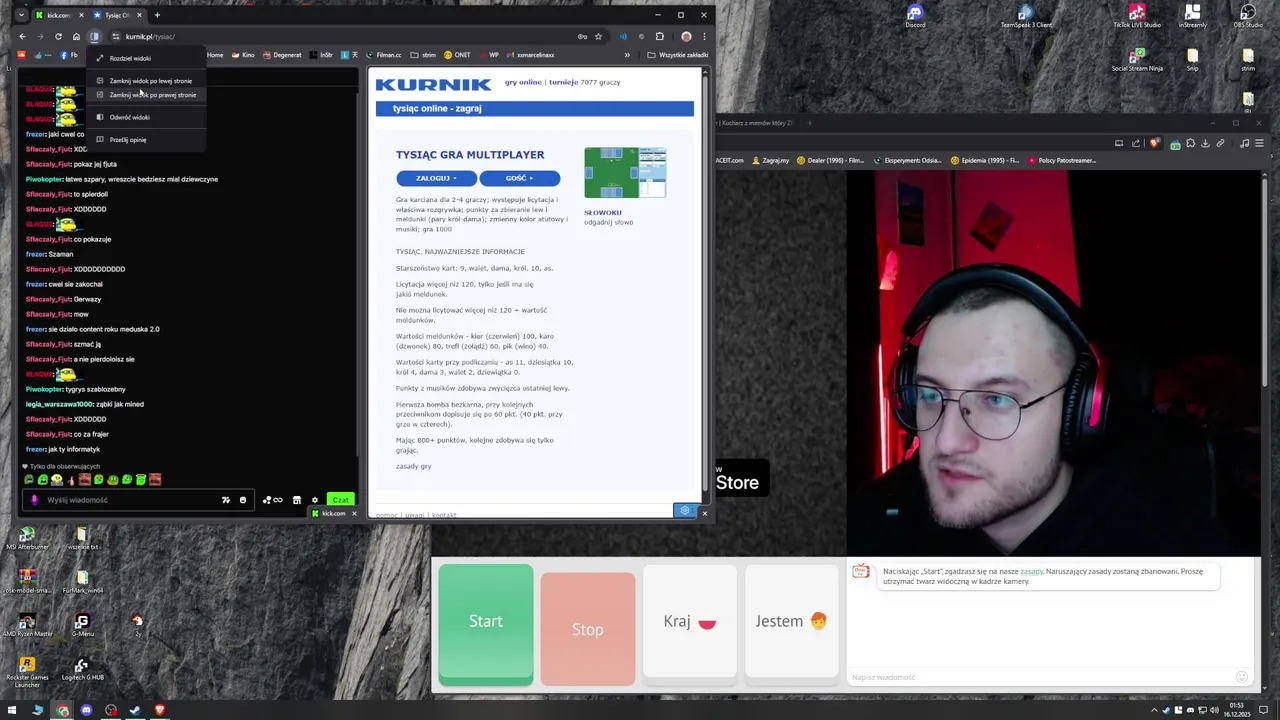Image resolution: width=1280 pixels, height=720 pixels.
Task: Open the Zagraj.my bookmark in Brave
Action: tap(770, 160)
